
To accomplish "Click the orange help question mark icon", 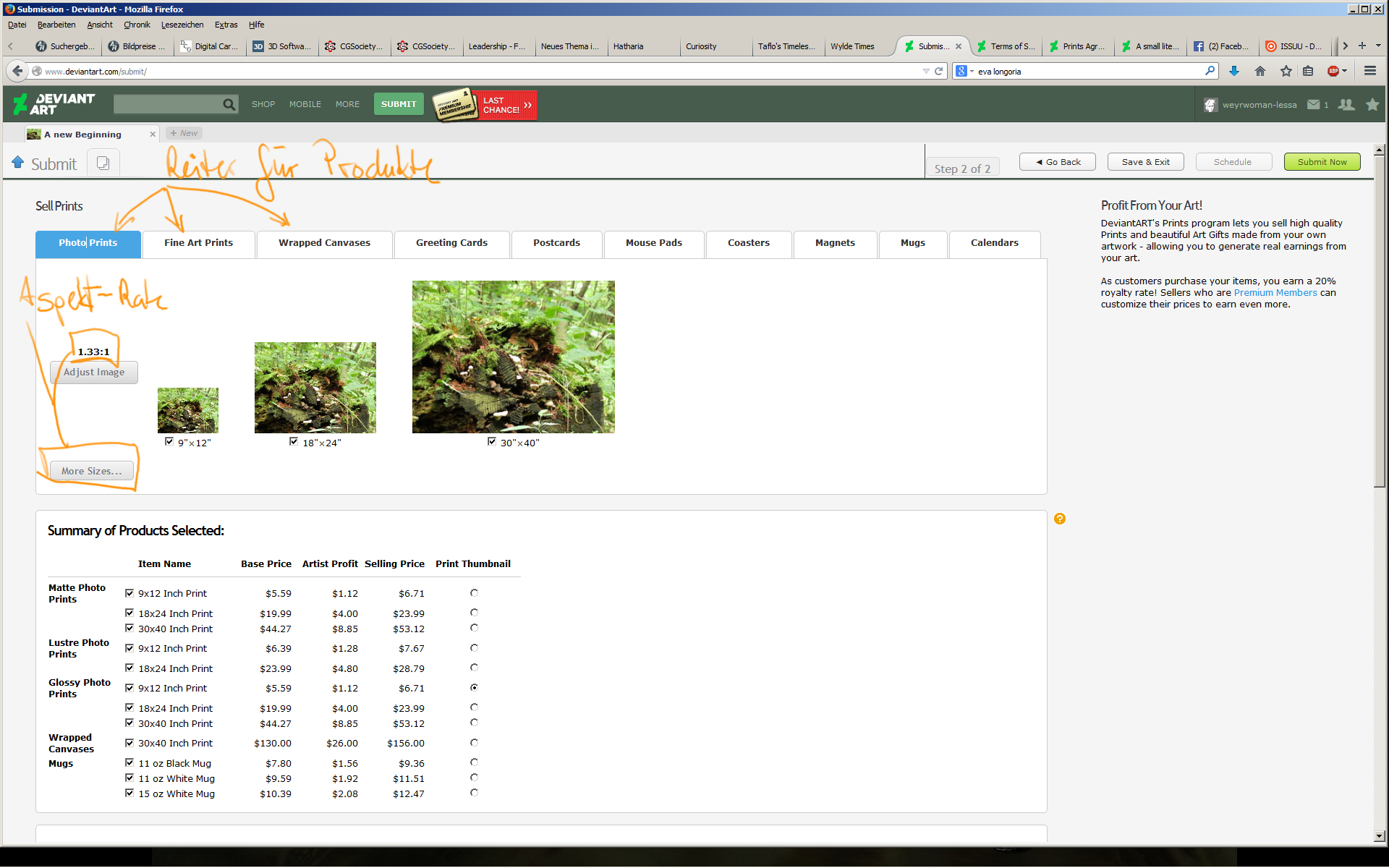I will [x=1060, y=519].
